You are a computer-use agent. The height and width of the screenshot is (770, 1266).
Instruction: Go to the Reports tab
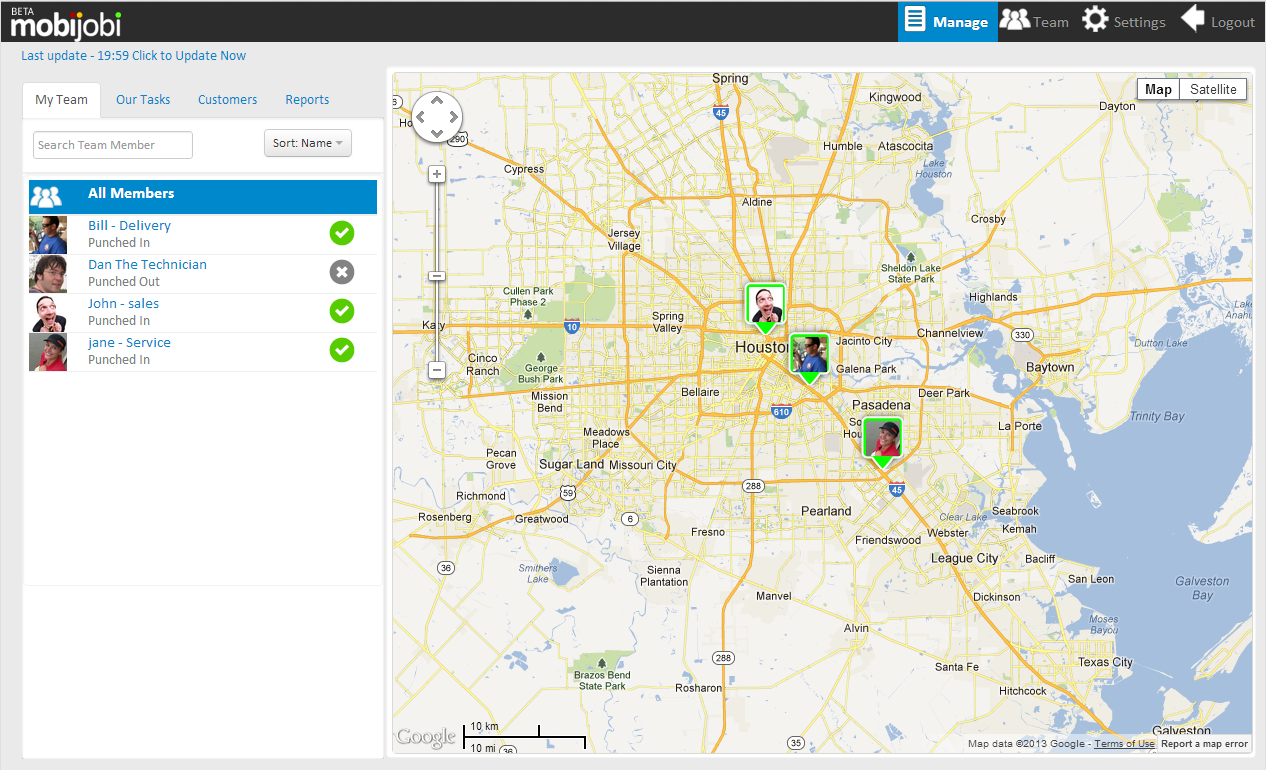307,100
